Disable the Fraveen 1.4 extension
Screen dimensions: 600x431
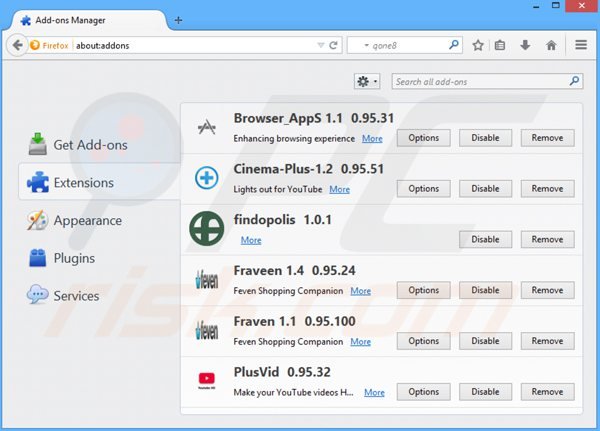tap(485, 290)
